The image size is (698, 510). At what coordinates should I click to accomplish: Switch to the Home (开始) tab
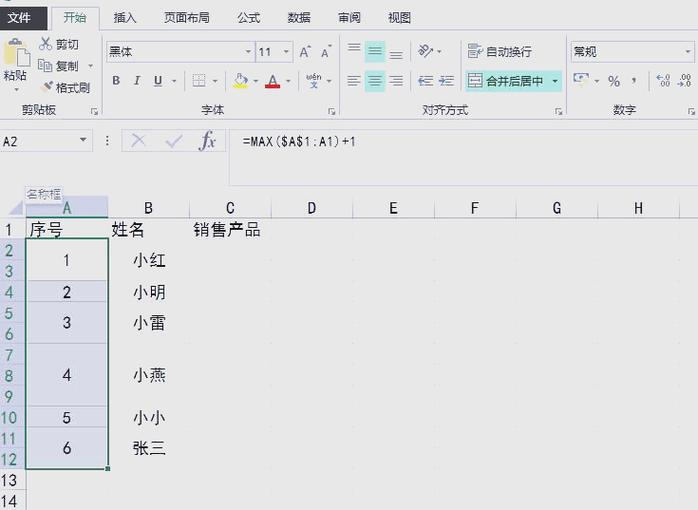tap(75, 18)
